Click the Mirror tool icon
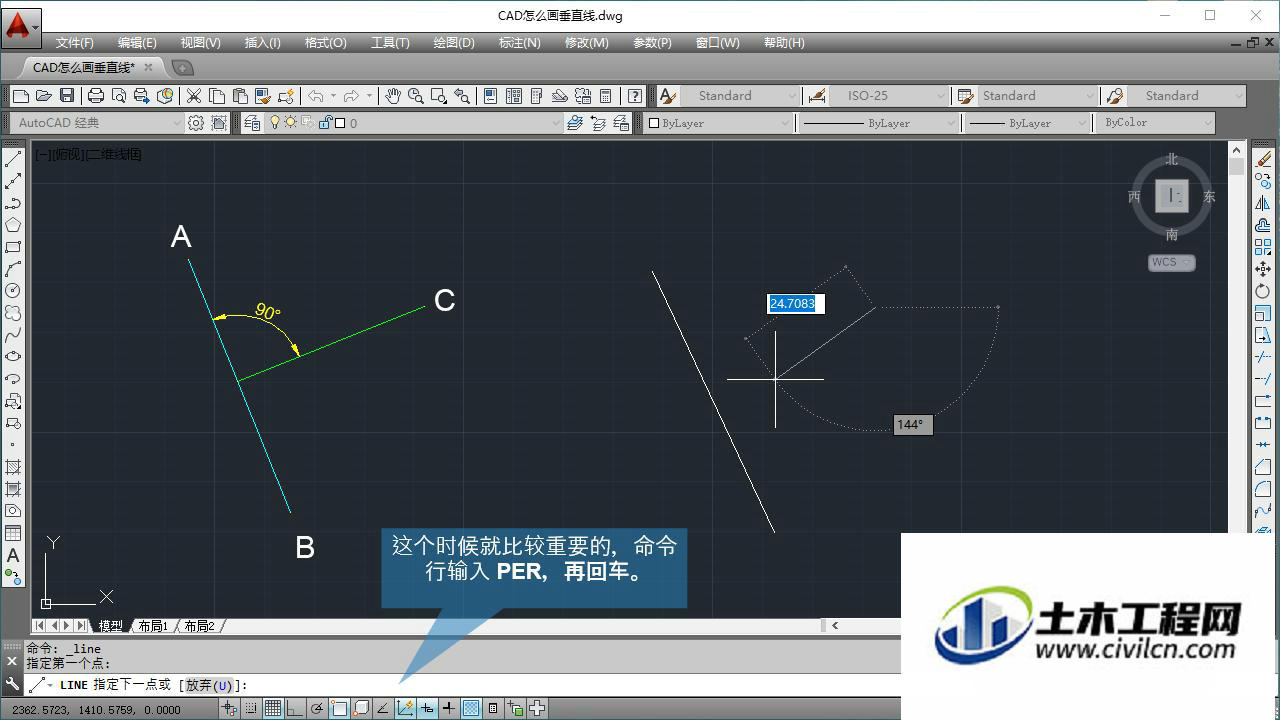 pyautogui.click(x=1263, y=204)
